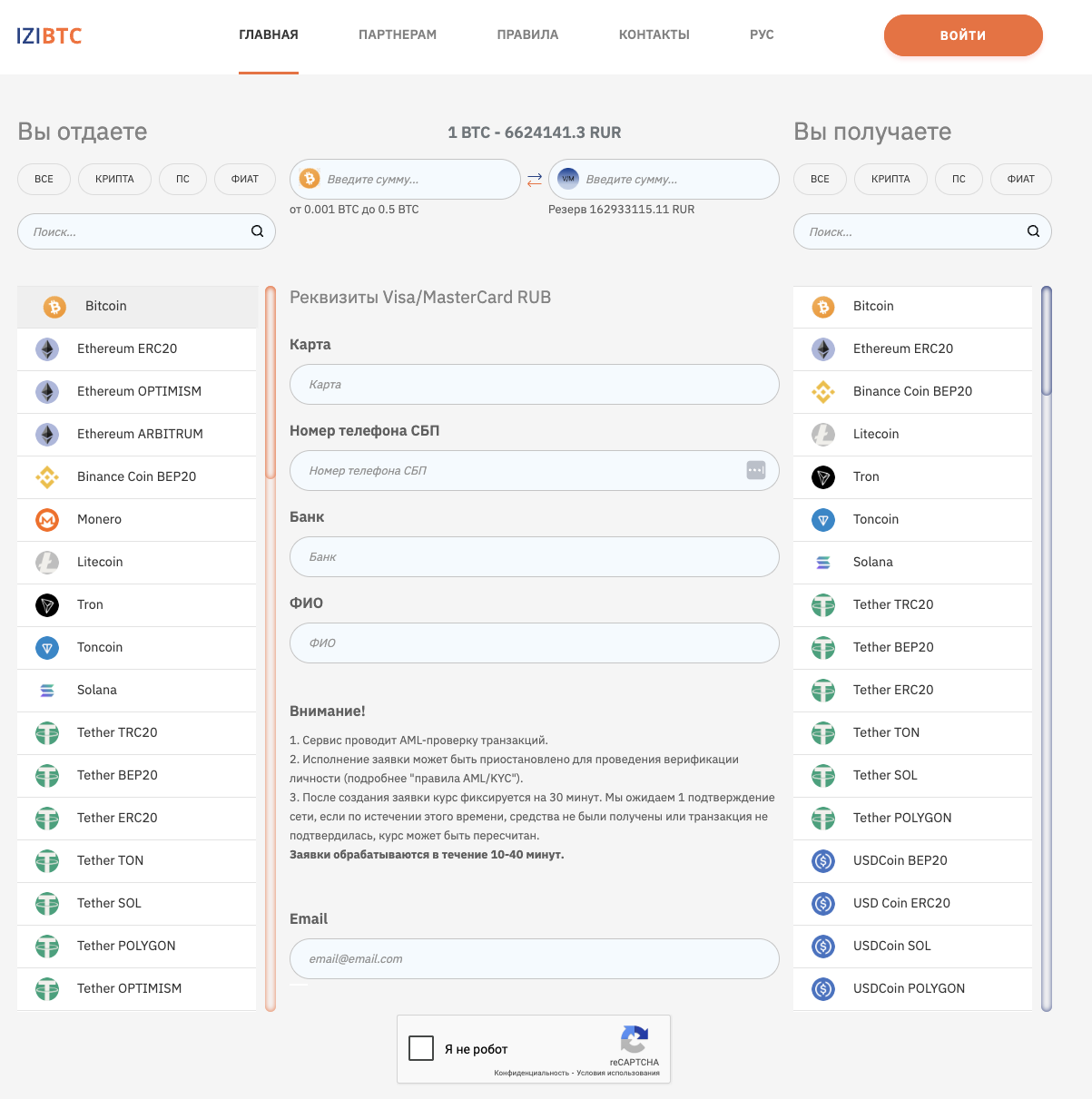Click the reCAPTCHA logo
The image size is (1092, 1099).
click(635, 1040)
